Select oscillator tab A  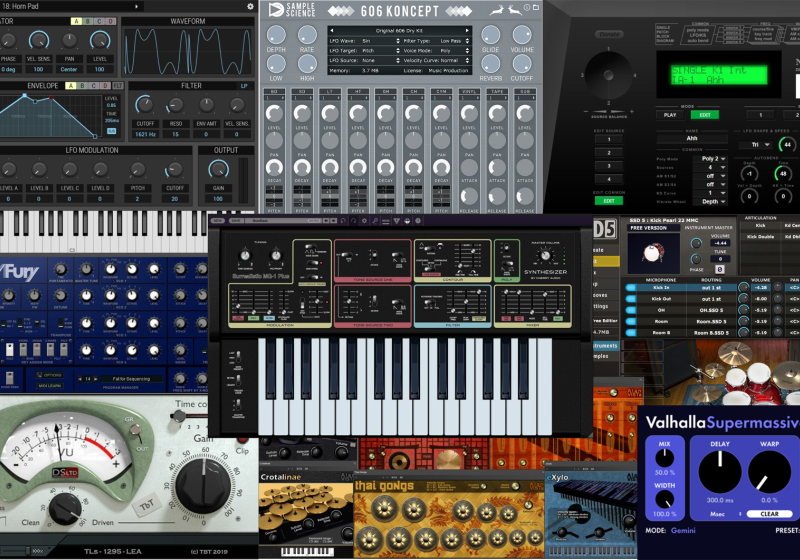pos(78,20)
